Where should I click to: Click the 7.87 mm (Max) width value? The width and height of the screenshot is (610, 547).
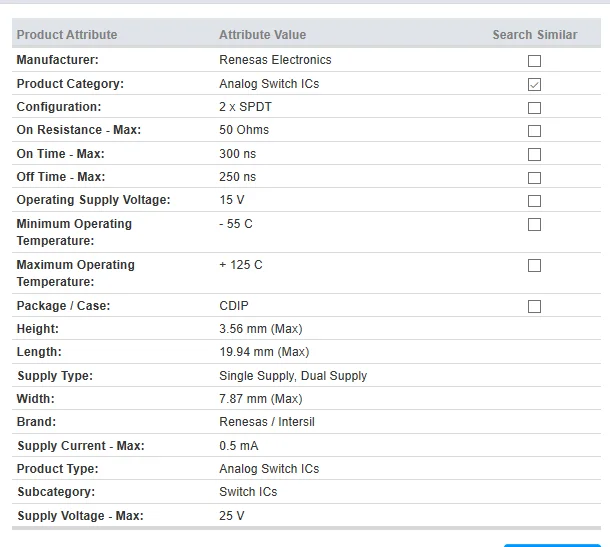261,399
